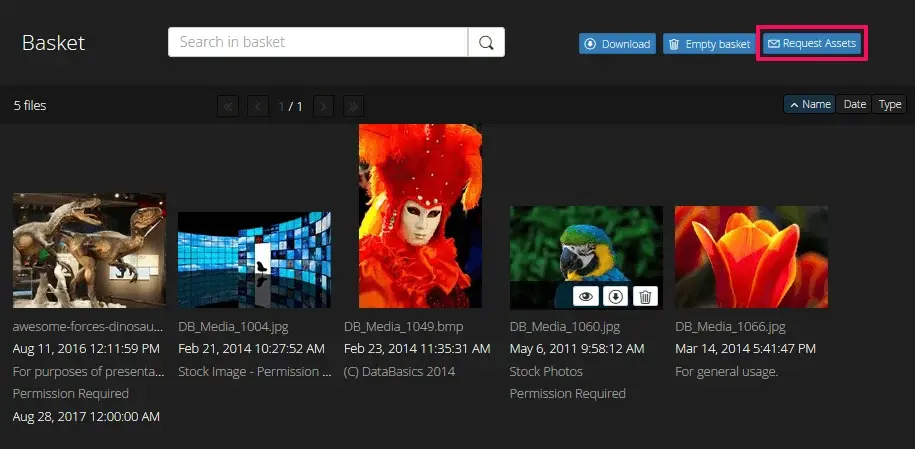Sort basket files by Type
This screenshot has width=915, height=449.
(890, 104)
